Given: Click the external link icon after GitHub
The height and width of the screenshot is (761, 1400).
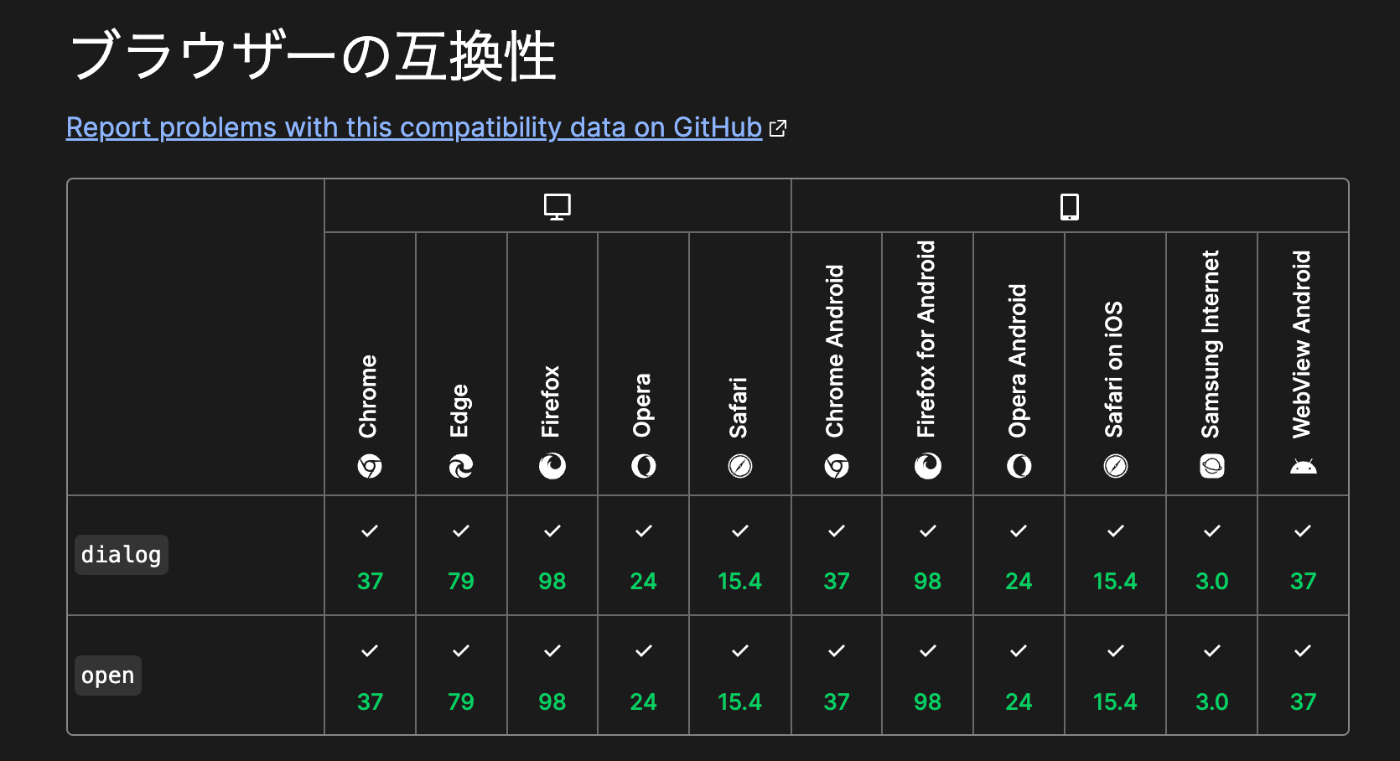Looking at the screenshot, I should click(x=778, y=128).
